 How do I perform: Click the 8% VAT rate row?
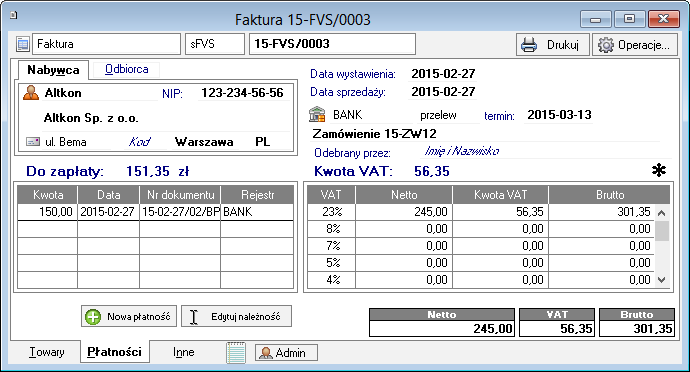pyautogui.click(x=481, y=229)
